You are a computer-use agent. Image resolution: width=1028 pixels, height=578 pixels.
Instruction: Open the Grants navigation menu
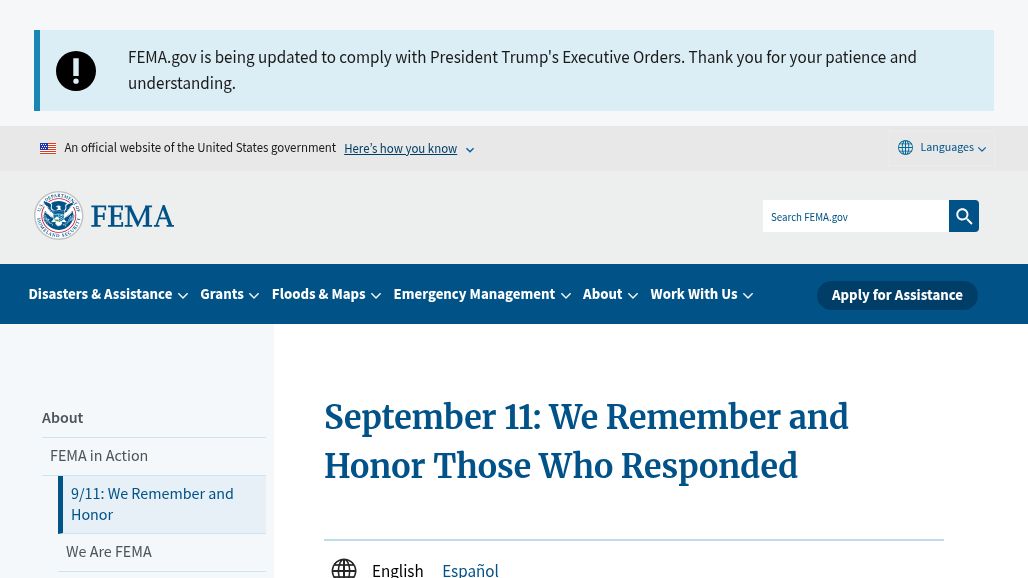coord(229,294)
